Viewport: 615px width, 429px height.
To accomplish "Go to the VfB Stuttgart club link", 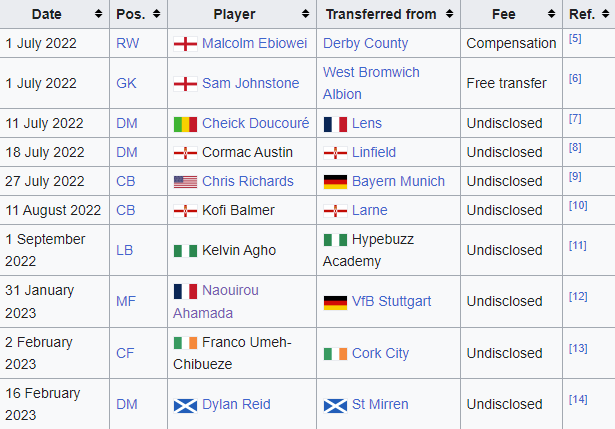I will 391,301.
